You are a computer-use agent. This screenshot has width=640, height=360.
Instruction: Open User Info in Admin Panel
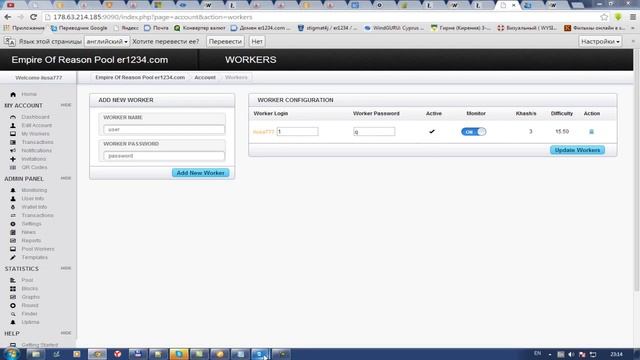click(33, 199)
